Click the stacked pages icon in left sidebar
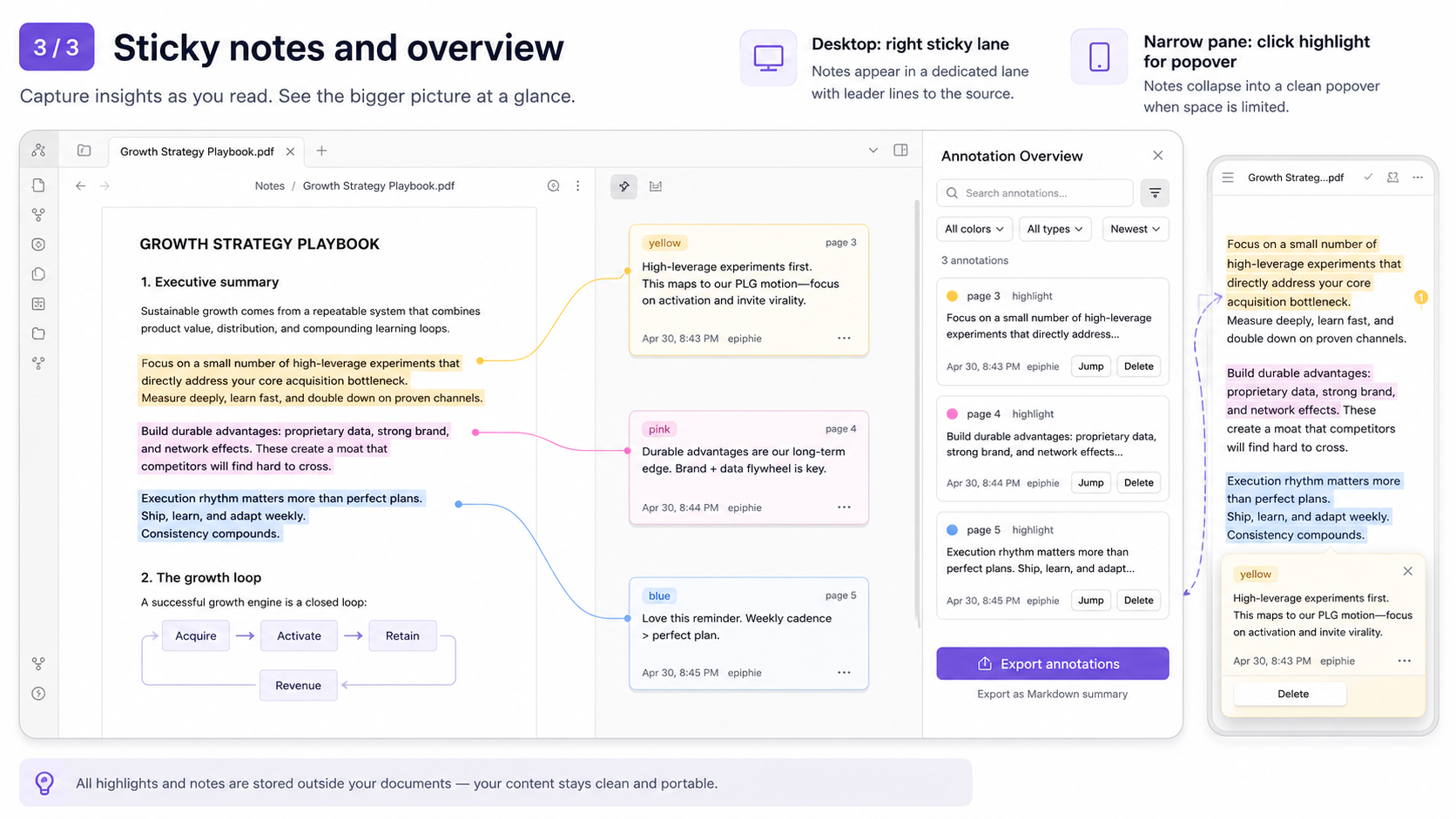Screen dimensions: 1456x819 click(38, 274)
